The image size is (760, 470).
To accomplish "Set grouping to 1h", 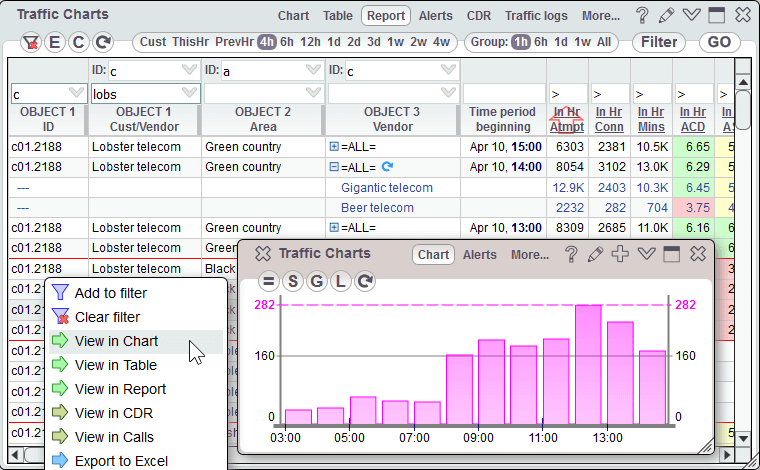I will (x=522, y=42).
